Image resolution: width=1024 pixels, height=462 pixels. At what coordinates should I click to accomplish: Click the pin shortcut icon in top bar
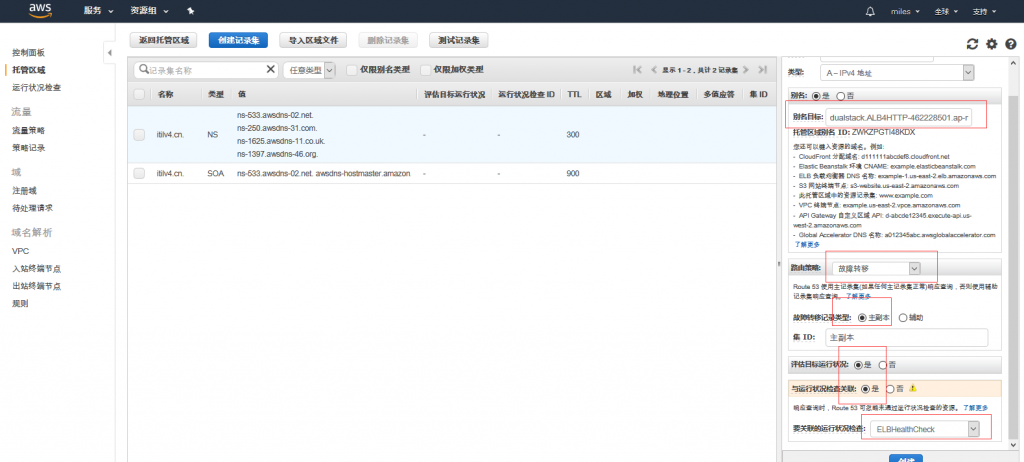click(191, 11)
